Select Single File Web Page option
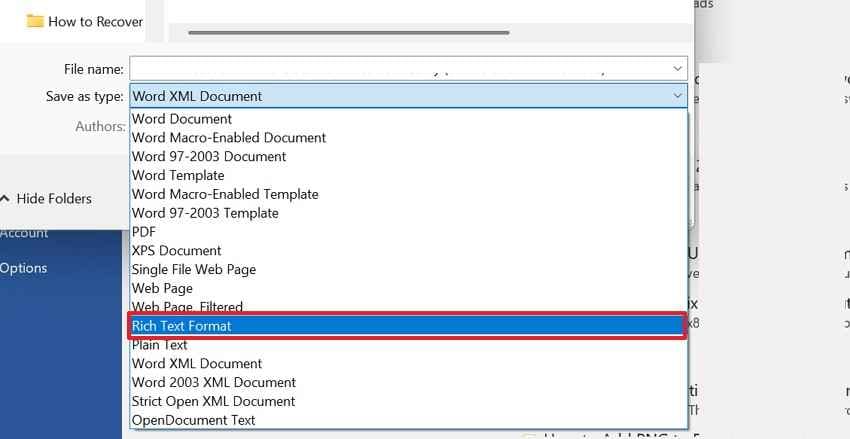Image resolution: width=850 pixels, height=439 pixels. pyautogui.click(x=409, y=269)
